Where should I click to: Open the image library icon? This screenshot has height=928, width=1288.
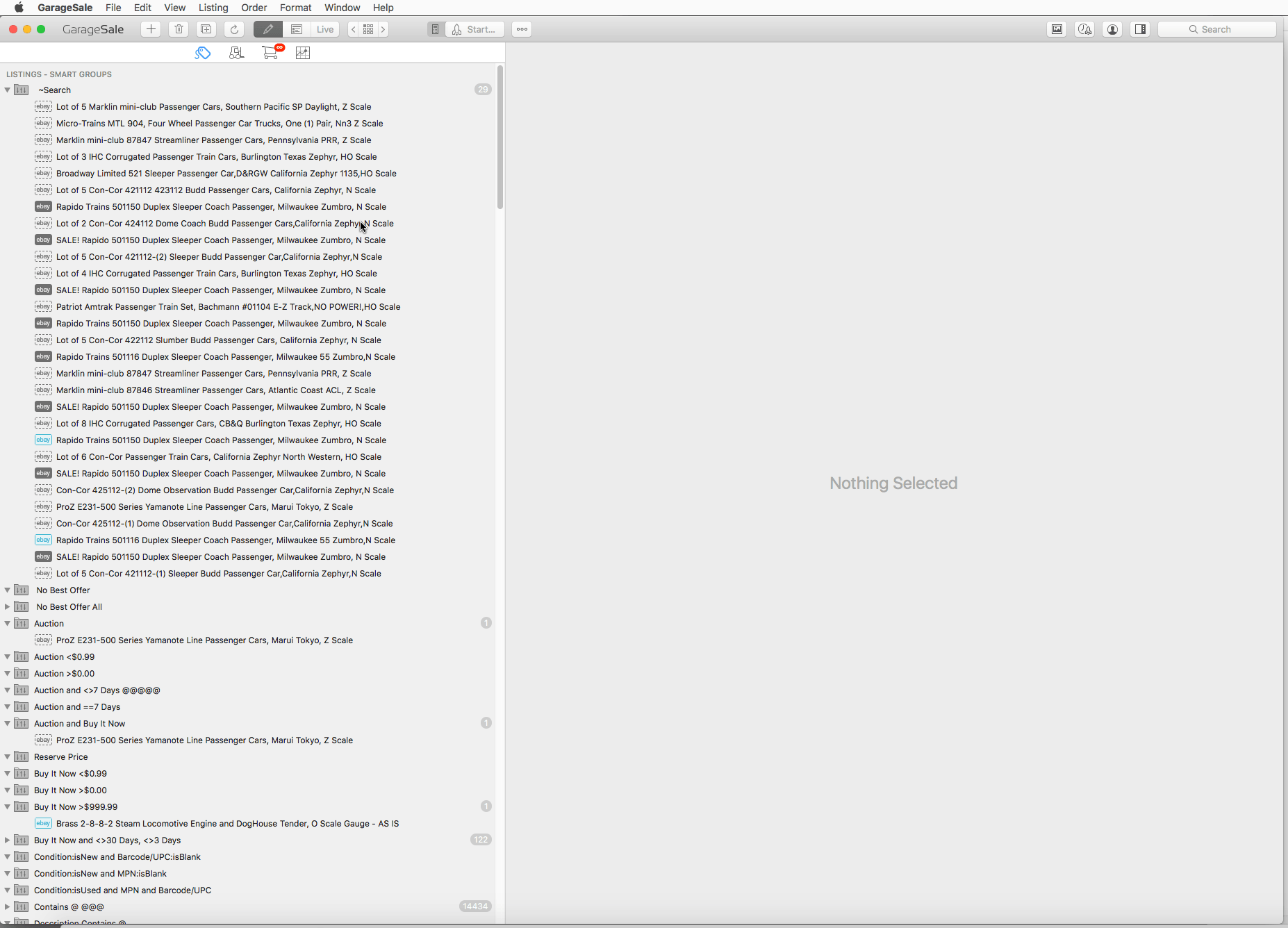coord(1057,29)
